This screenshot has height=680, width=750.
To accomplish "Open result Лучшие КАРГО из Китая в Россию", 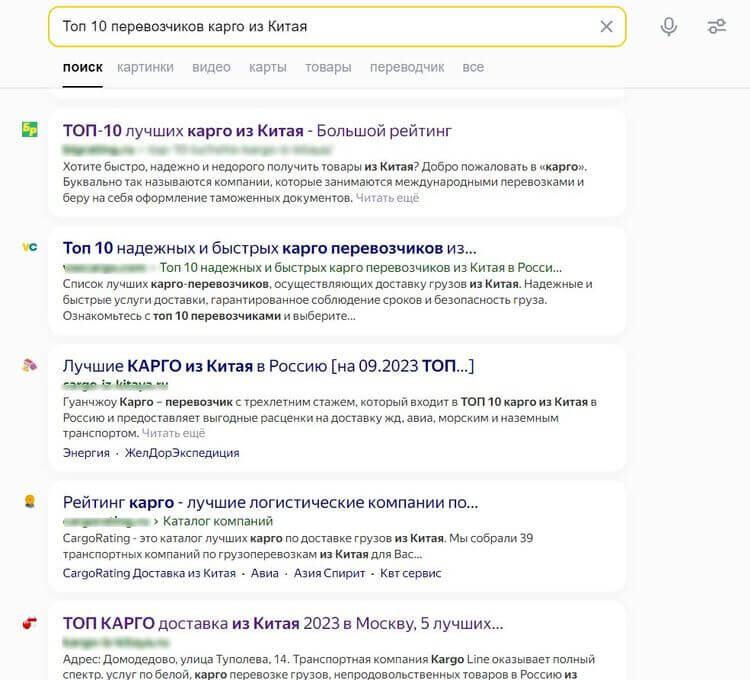I will [x=268, y=366].
